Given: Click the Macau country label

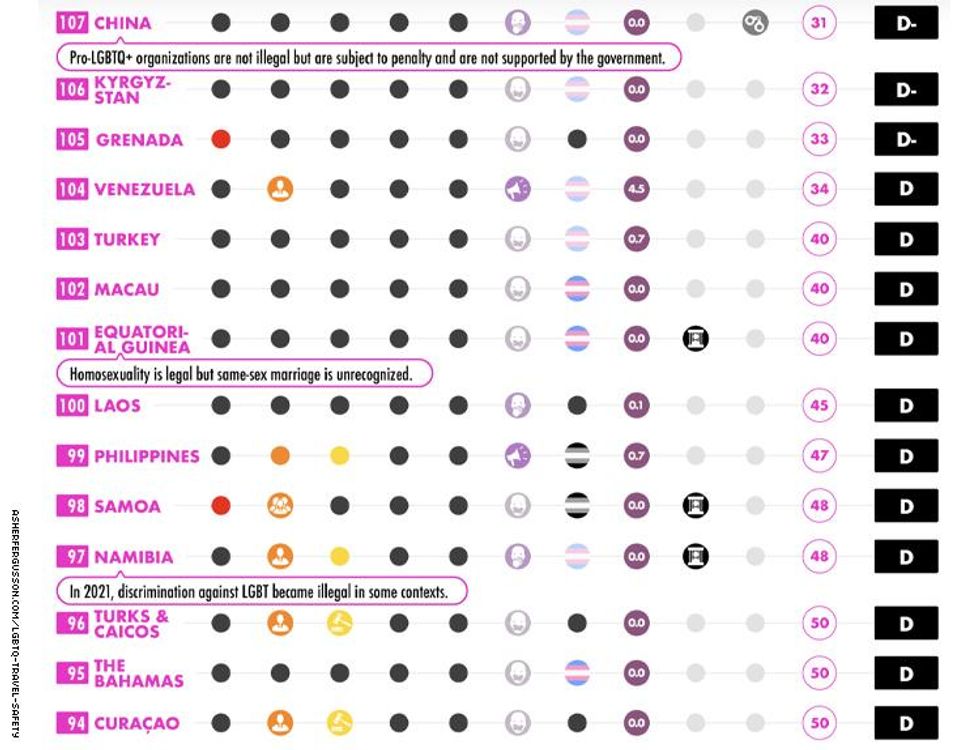Looking at the screenshot, I should (x=127, y=289).
